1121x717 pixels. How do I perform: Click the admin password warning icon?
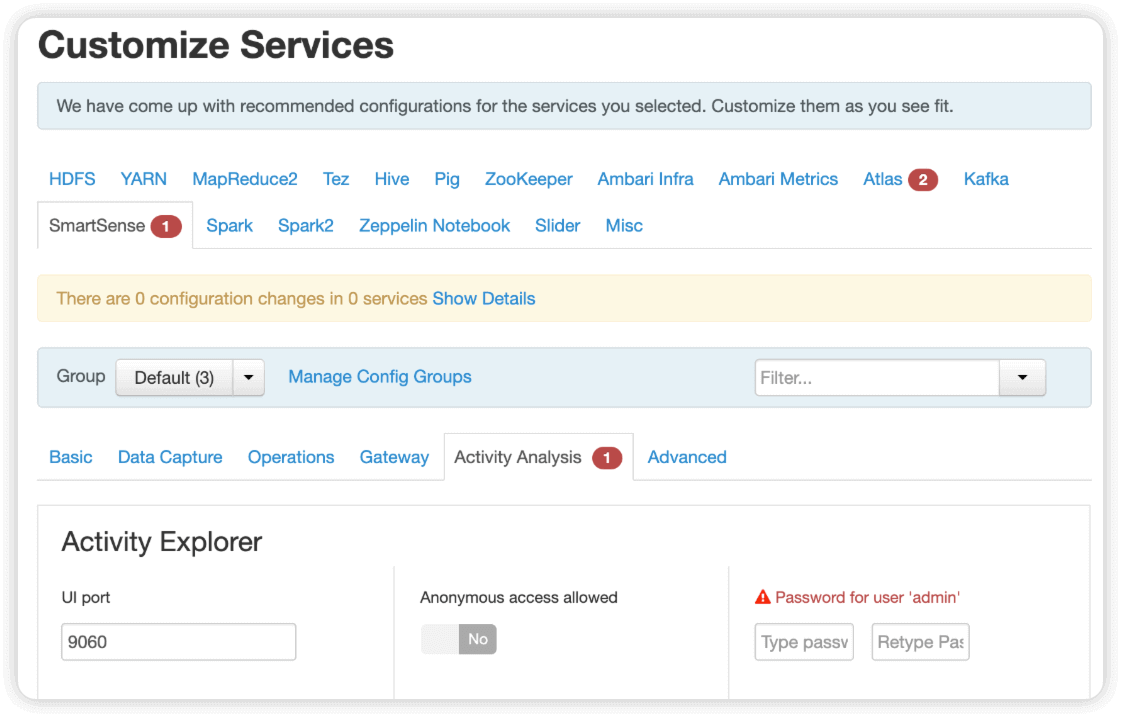click(763, 597)
